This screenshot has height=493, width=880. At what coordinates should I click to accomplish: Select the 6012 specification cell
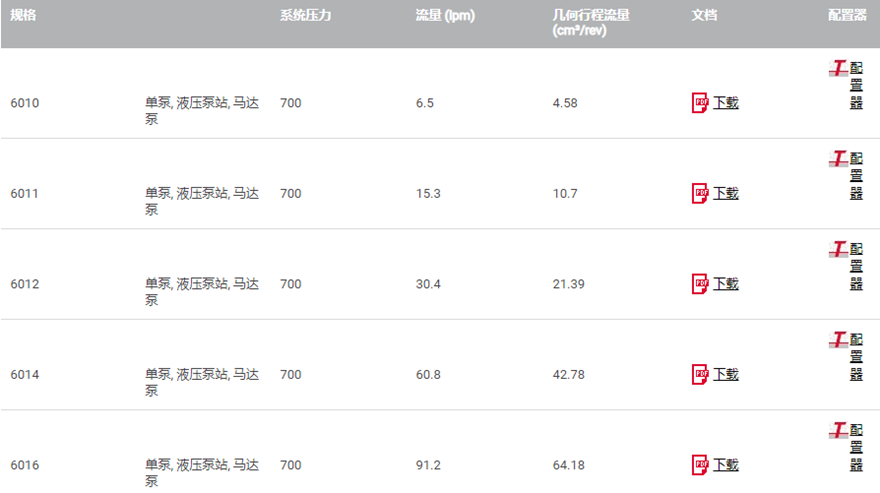(25, 284)
